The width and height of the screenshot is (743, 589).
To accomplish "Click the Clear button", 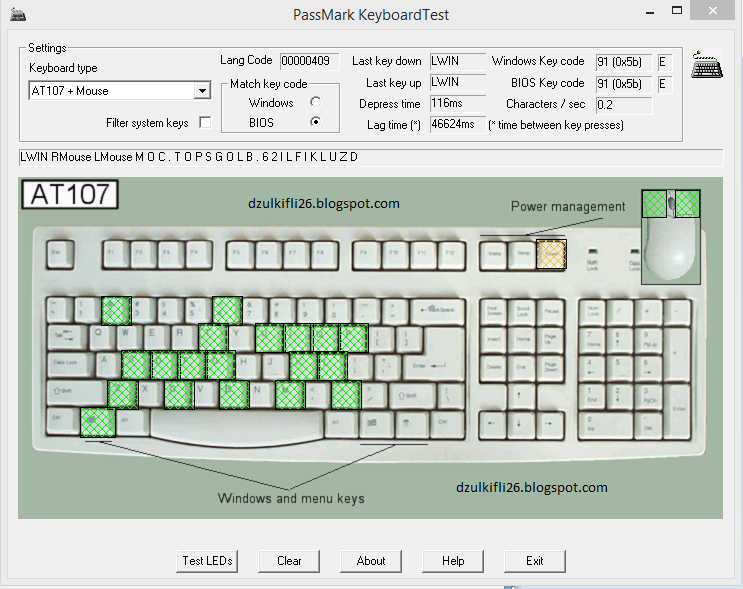I will [x=289, y=561].
